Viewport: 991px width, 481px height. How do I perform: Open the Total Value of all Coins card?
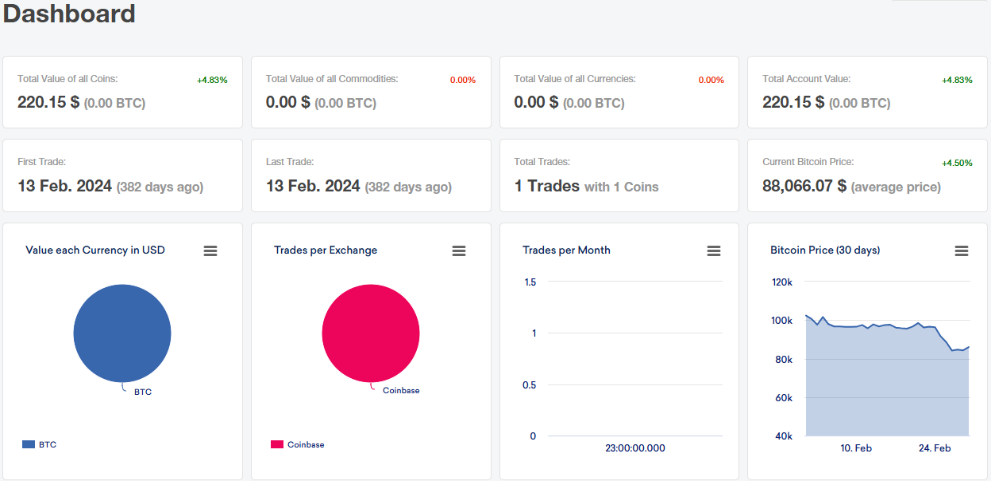click(x=122, y=92)
